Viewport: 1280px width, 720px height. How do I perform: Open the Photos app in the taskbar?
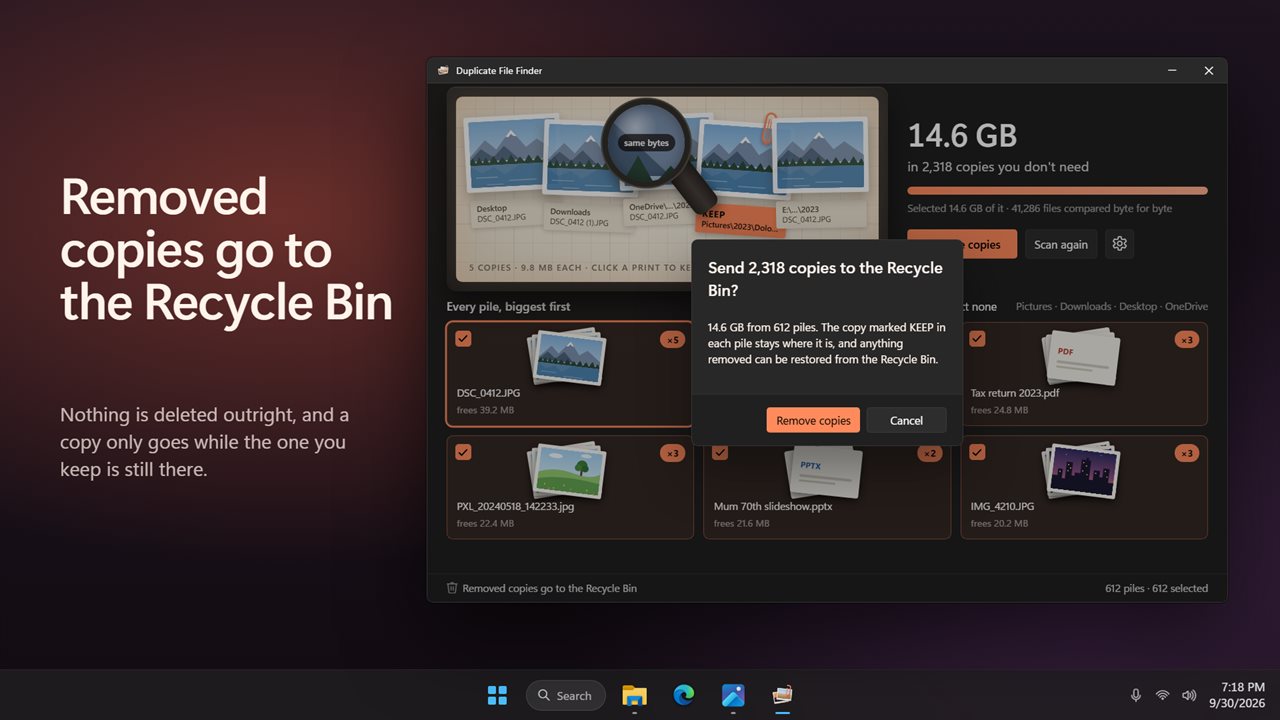pyautogui.click(x=733, y=695)
